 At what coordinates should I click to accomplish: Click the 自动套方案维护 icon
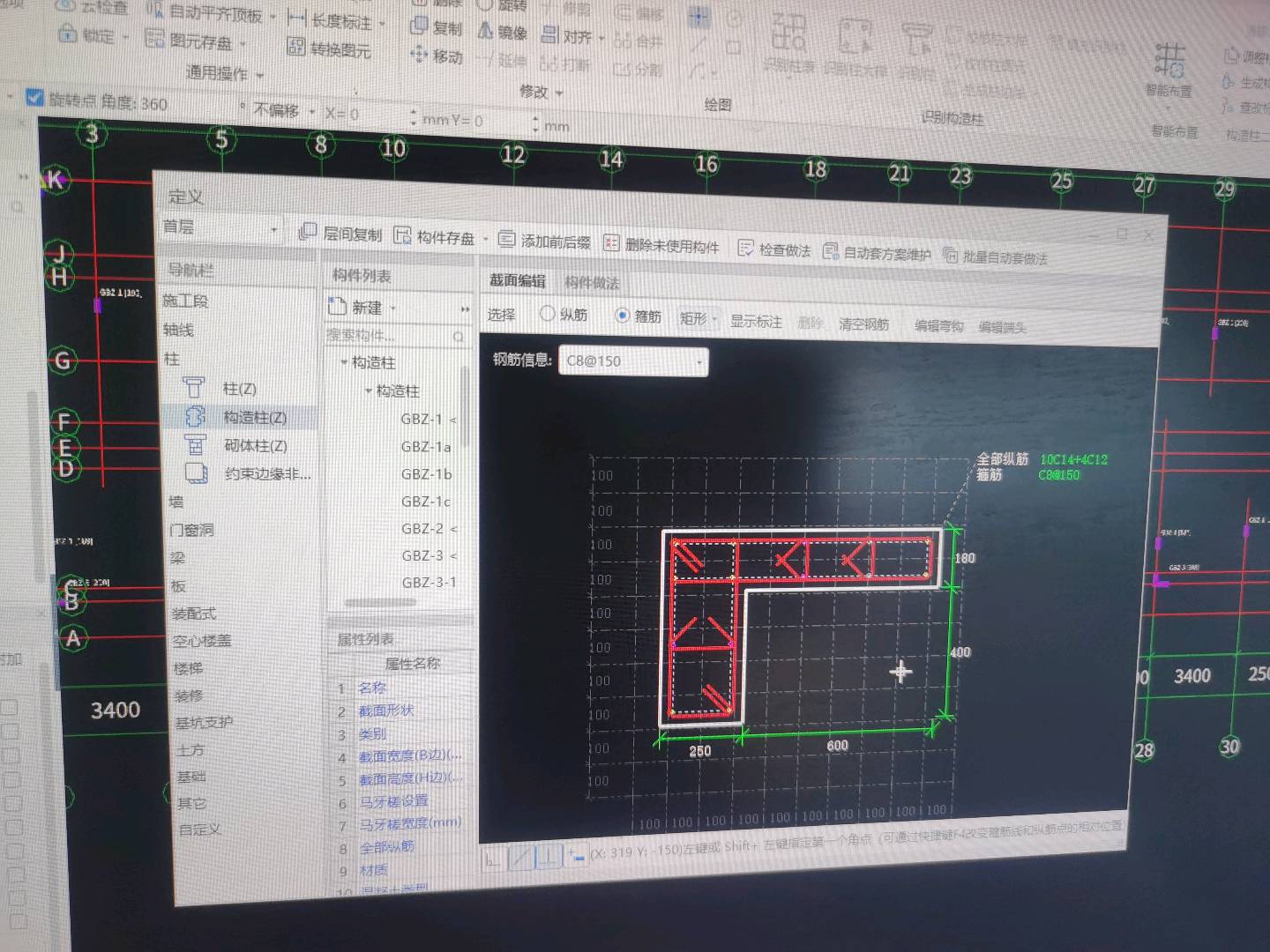point(830,251)
